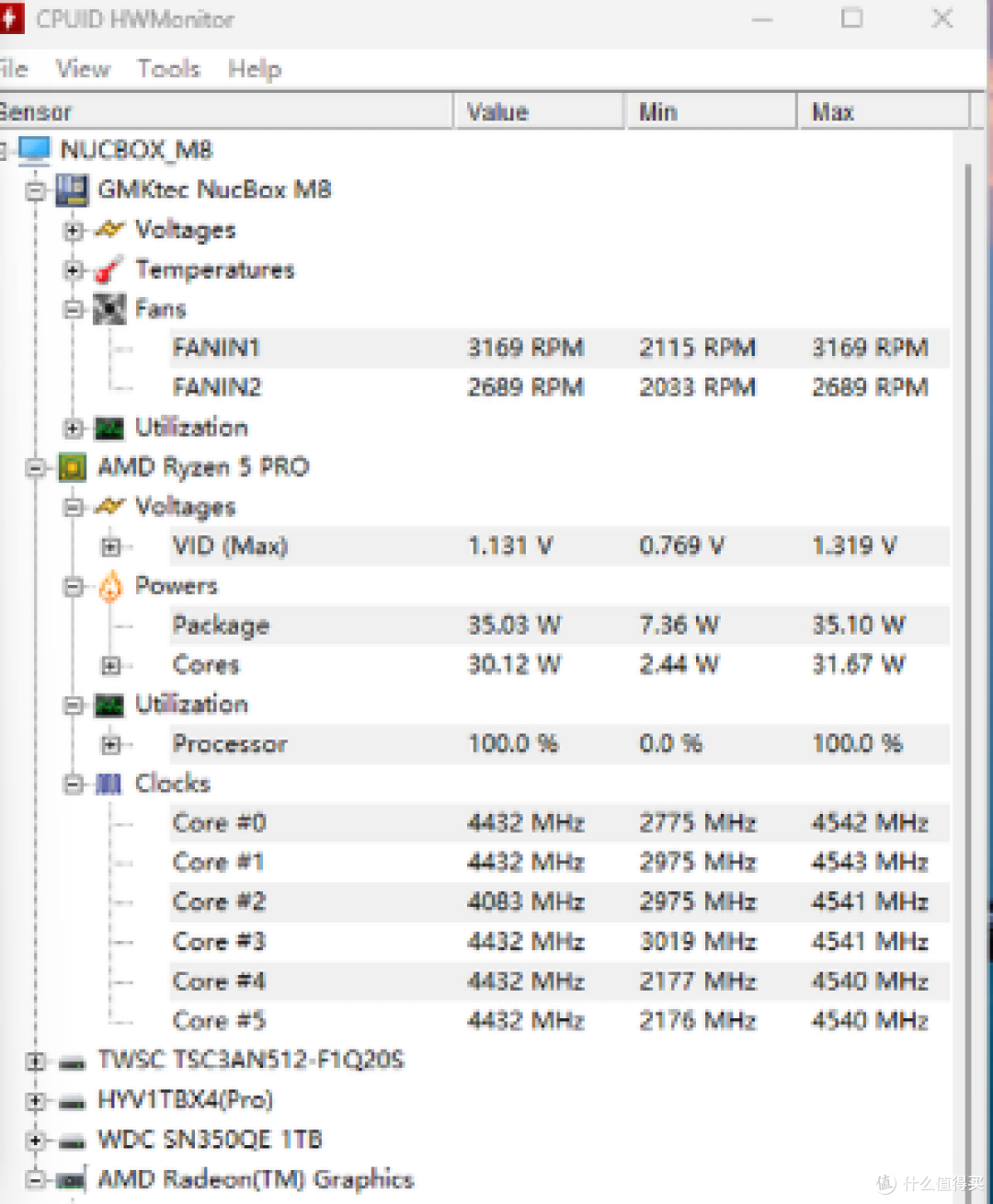Click Package max value 35.10 W
The width and height of the screenshot is (993, 1204).
tap(858, 625)
